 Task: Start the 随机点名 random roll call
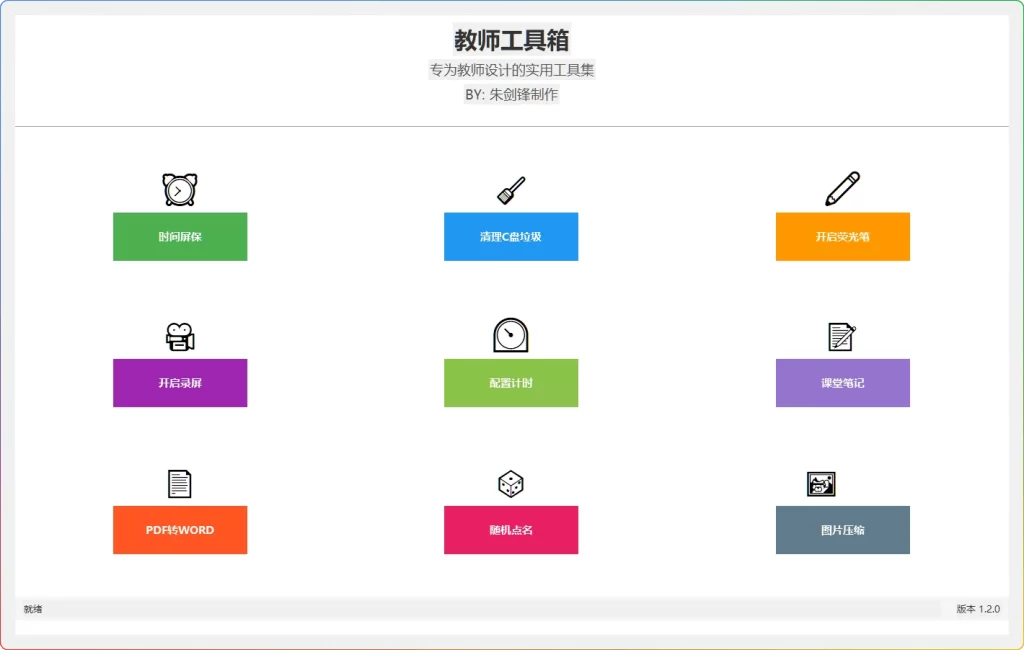tap(511, 530)
